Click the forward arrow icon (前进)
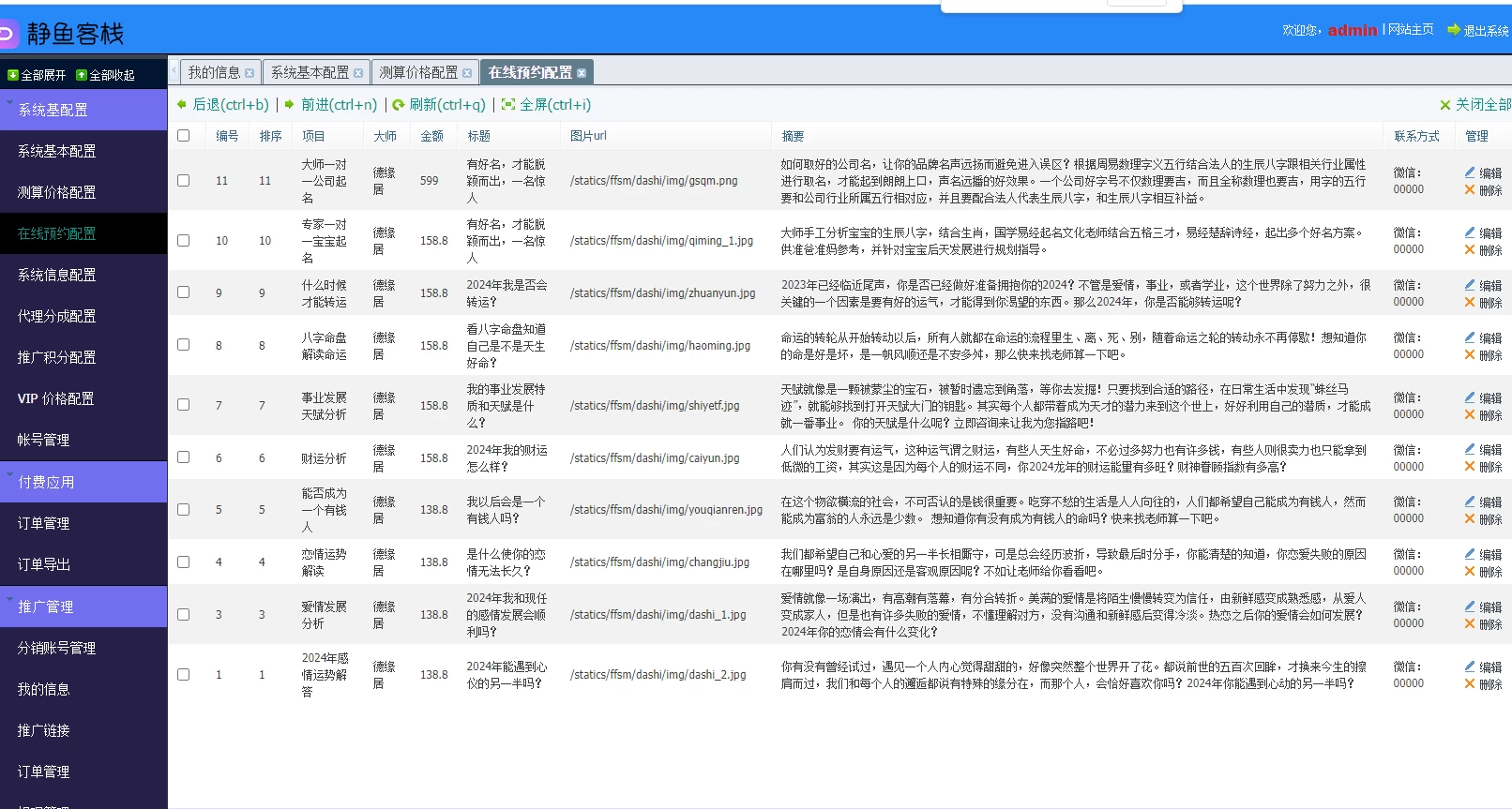 pos(290,105)
